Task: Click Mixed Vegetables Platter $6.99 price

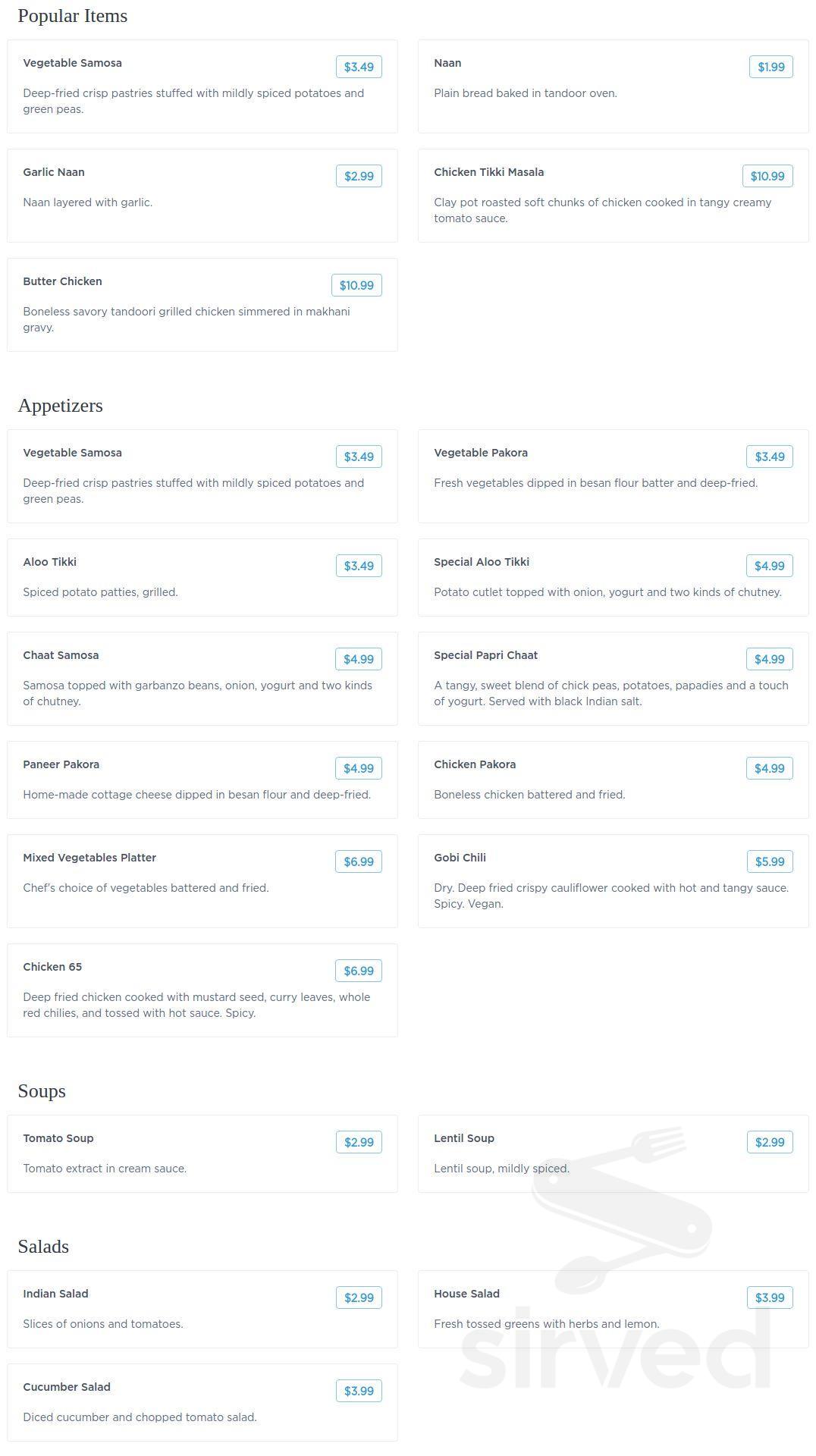Action: 359,861
